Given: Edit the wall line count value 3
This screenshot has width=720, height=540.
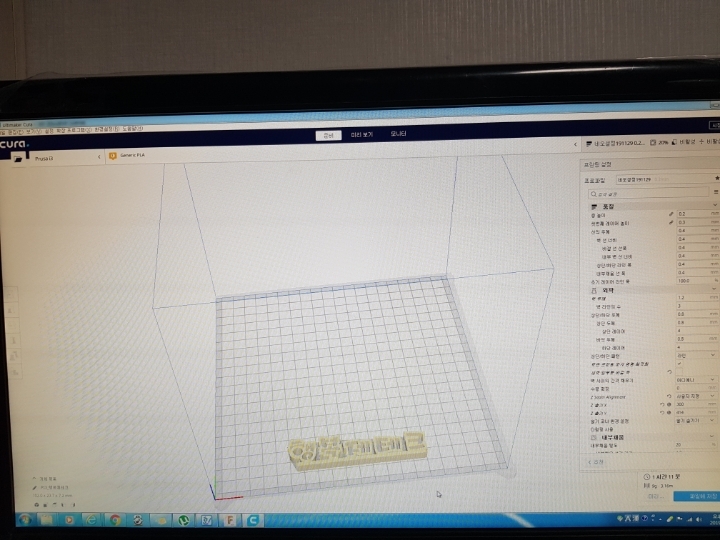Looking at the screenshot, I should point(698,306).
